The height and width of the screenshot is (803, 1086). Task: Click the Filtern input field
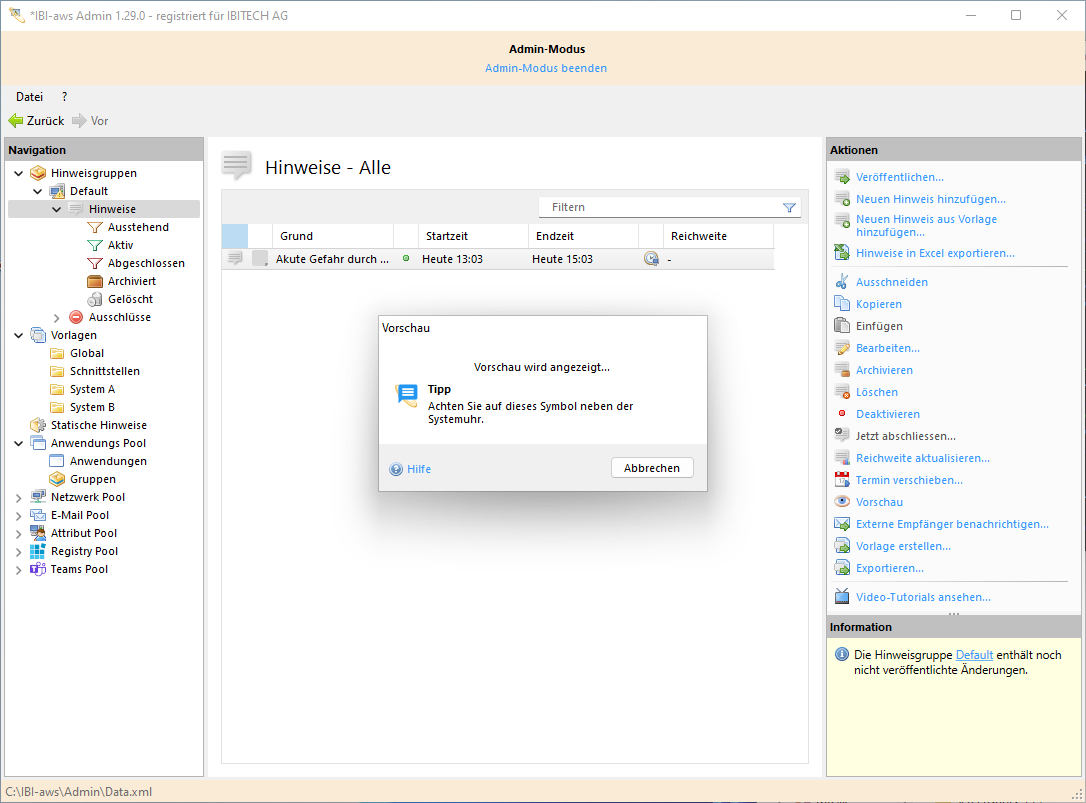pos(660,207)
